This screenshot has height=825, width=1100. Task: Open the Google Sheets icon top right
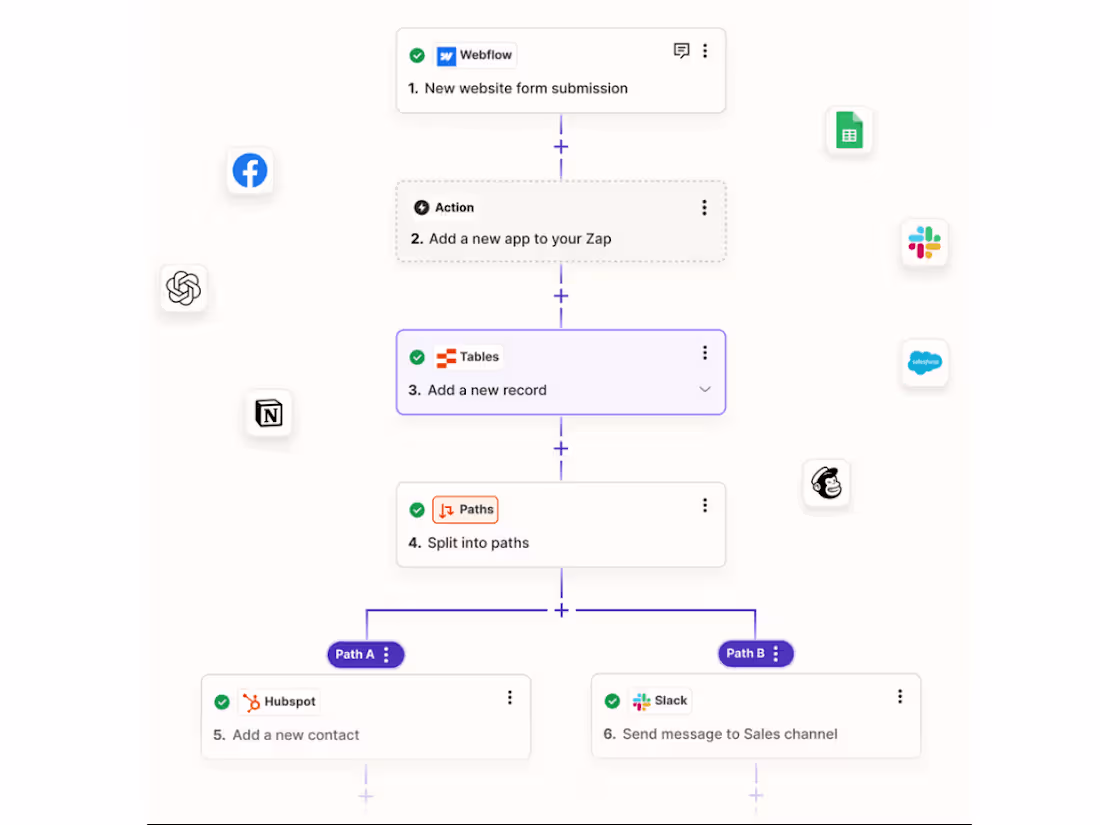click(848, 130)
